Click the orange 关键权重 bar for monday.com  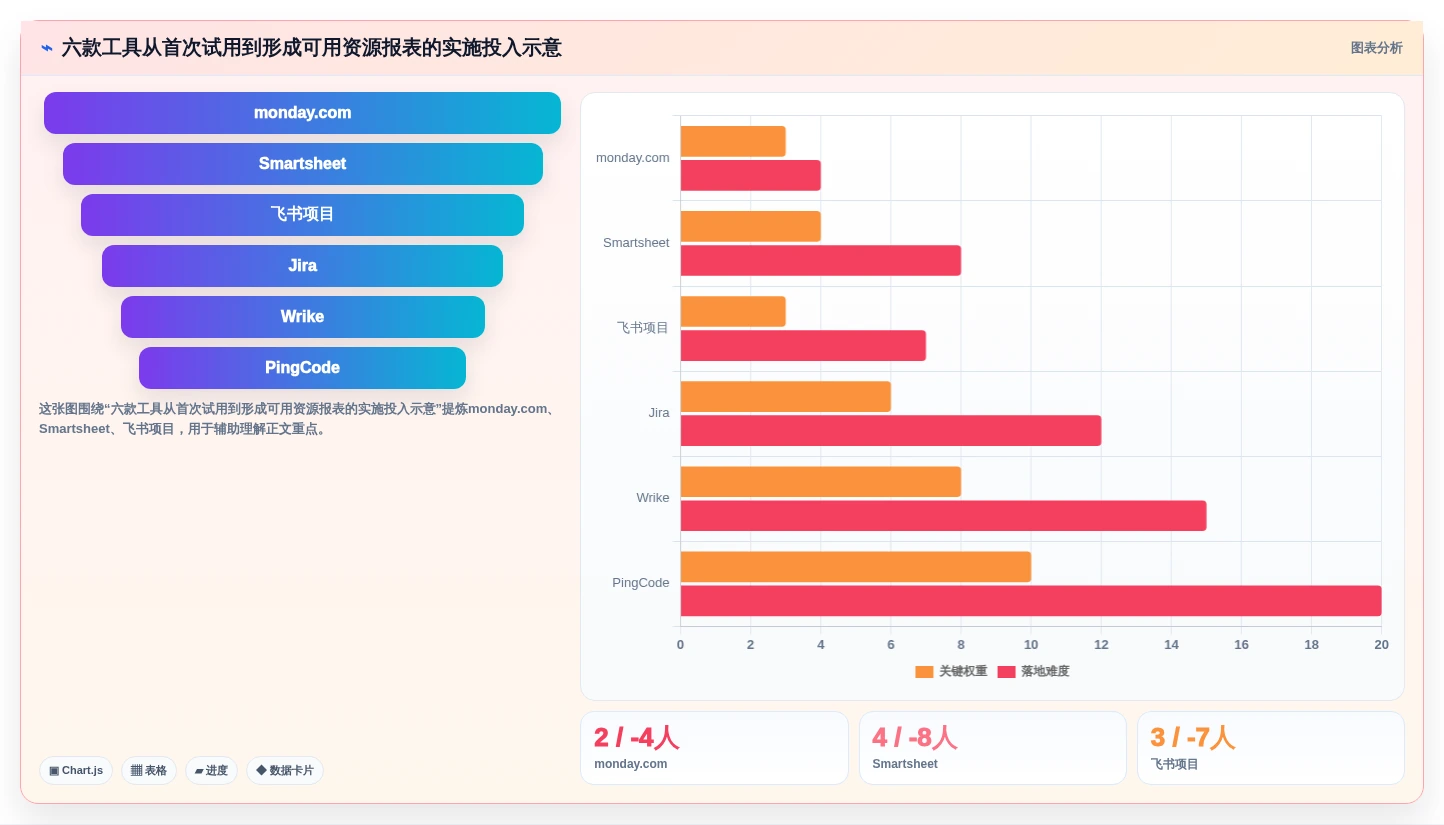[733, 141]
